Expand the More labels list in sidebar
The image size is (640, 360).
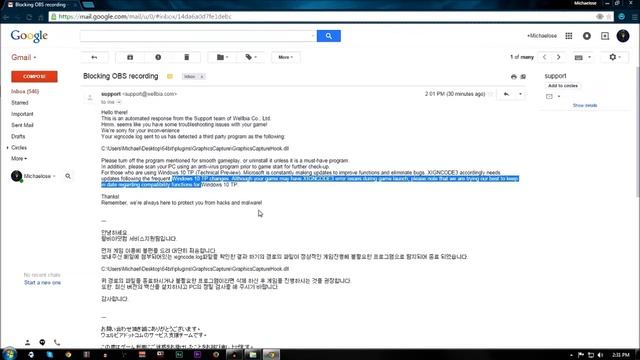click(19, 158)
